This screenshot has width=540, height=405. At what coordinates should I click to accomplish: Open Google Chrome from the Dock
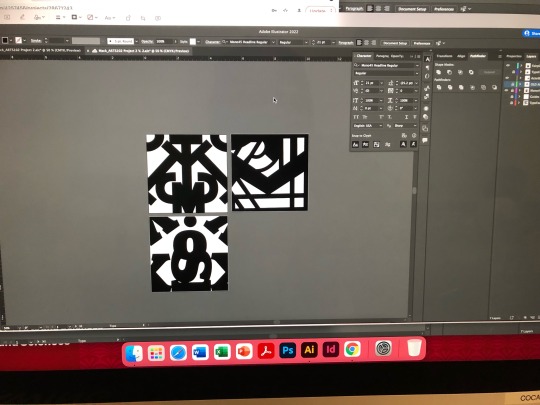click(352, 350)
